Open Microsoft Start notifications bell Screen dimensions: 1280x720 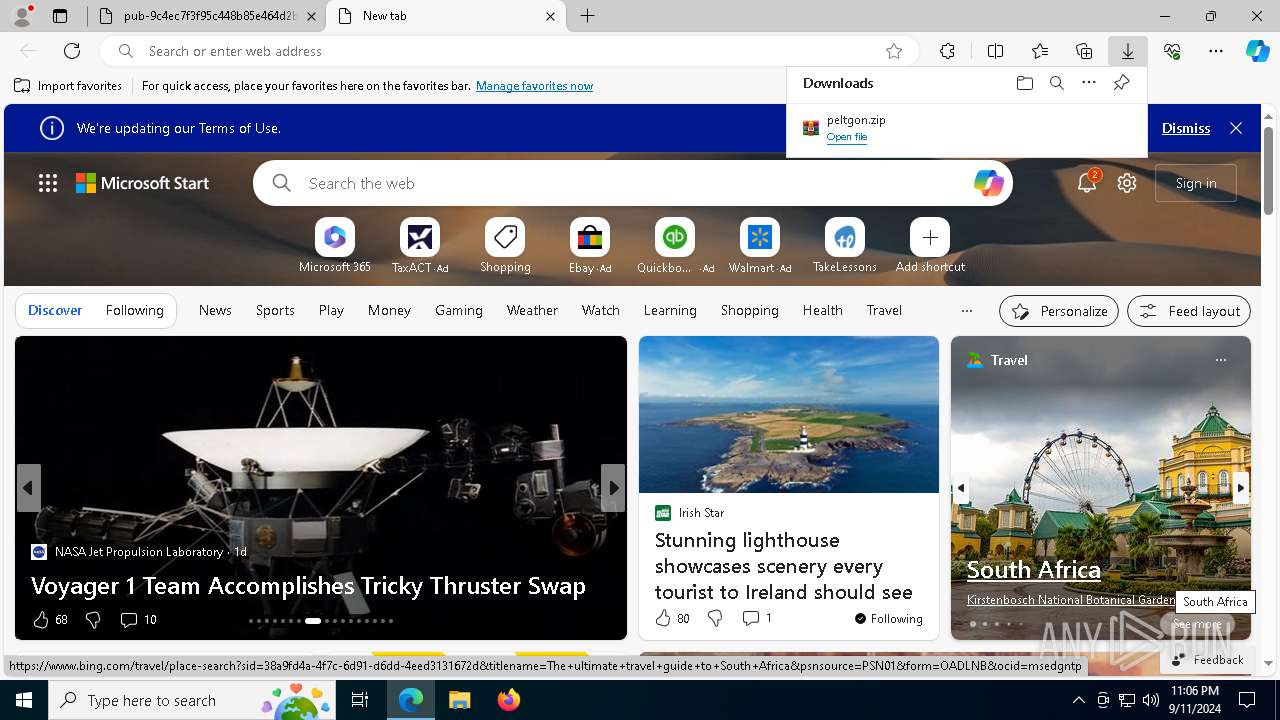(1087, 183)
